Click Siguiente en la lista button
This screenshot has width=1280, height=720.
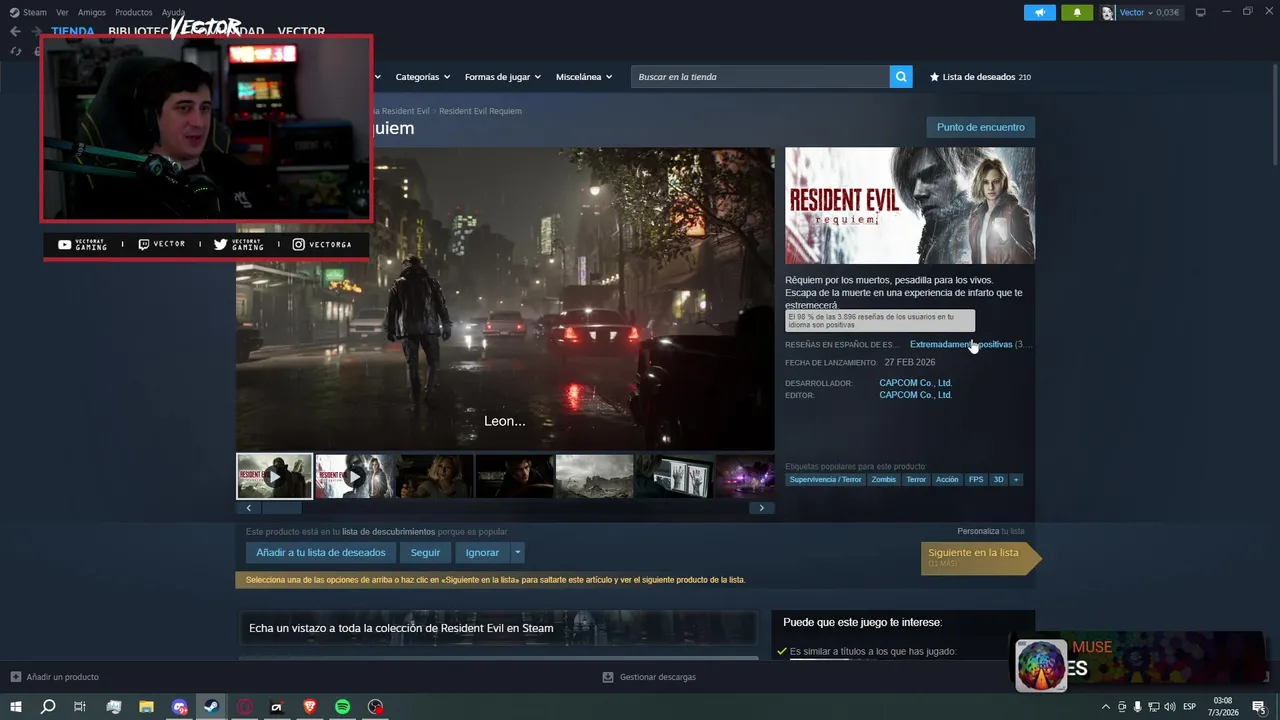click(980, 558)
